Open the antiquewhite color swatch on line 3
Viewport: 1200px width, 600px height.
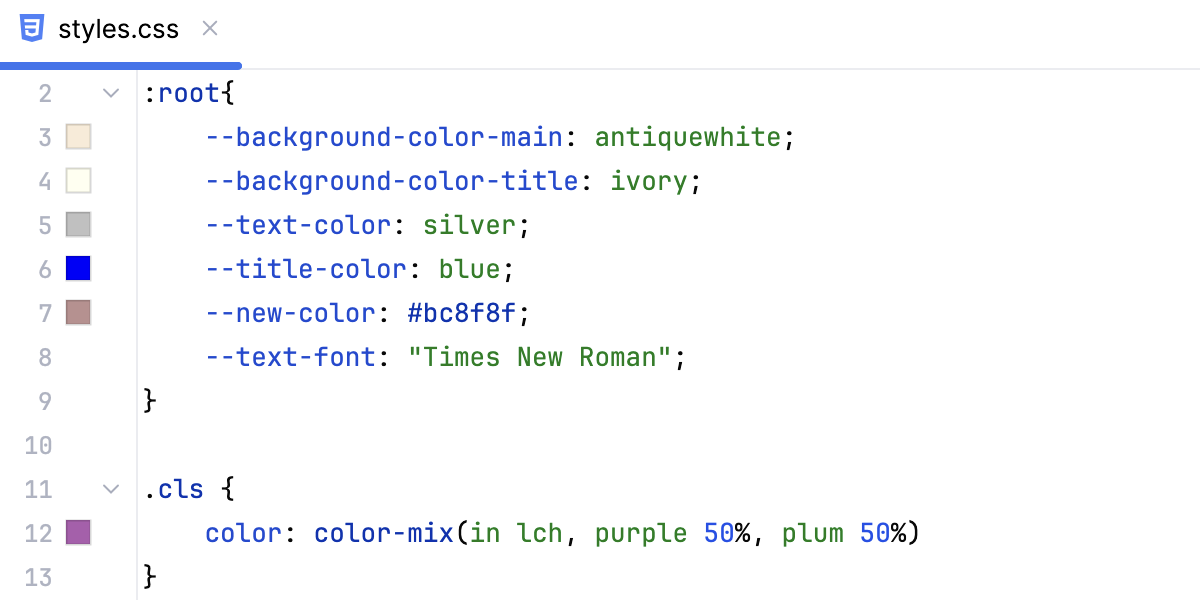(x=78, y=136)
